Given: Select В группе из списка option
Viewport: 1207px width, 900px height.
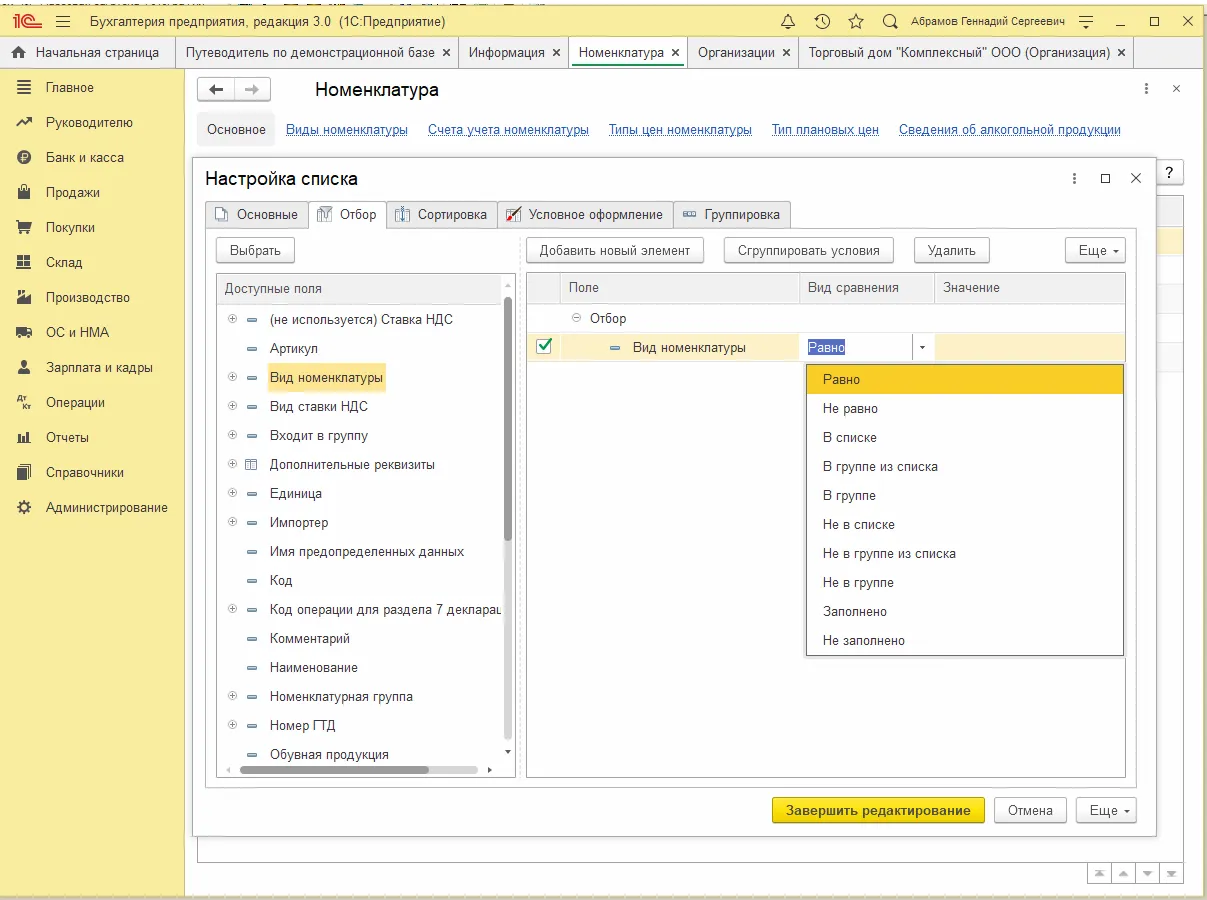Looking at the screenshot, I should click(x=880, y=466).
